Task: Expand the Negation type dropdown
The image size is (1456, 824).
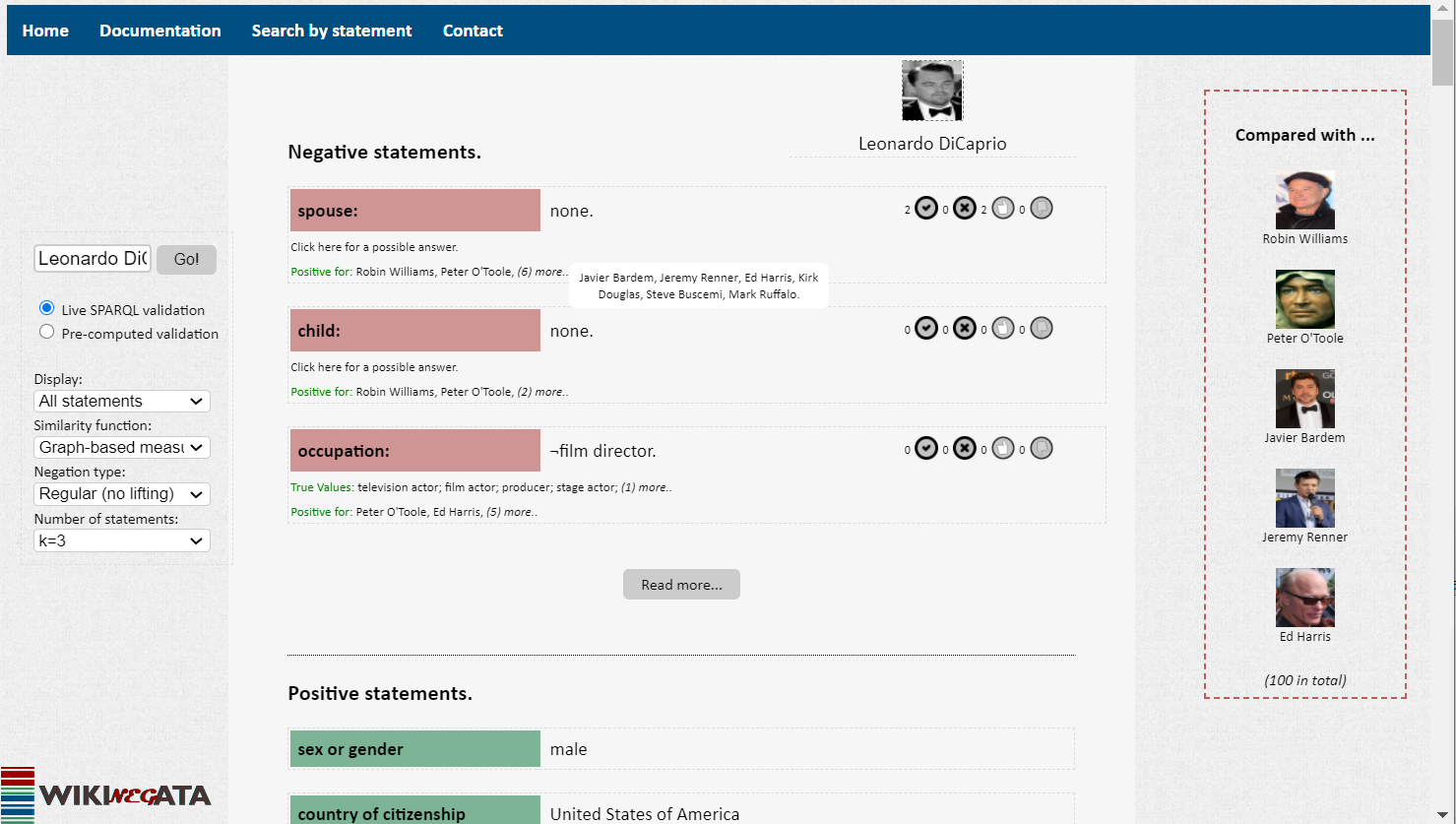Action: click(x=122, y=493)
